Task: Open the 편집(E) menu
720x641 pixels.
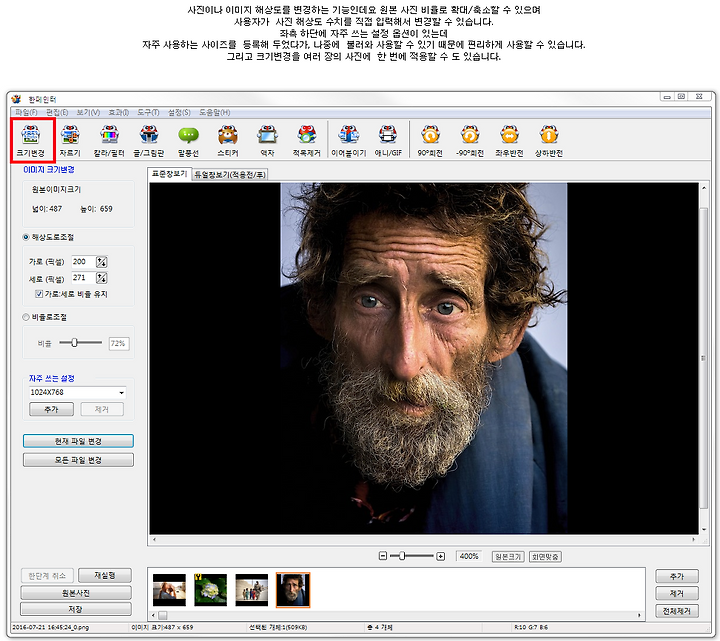Action: (x=57, y=112)
